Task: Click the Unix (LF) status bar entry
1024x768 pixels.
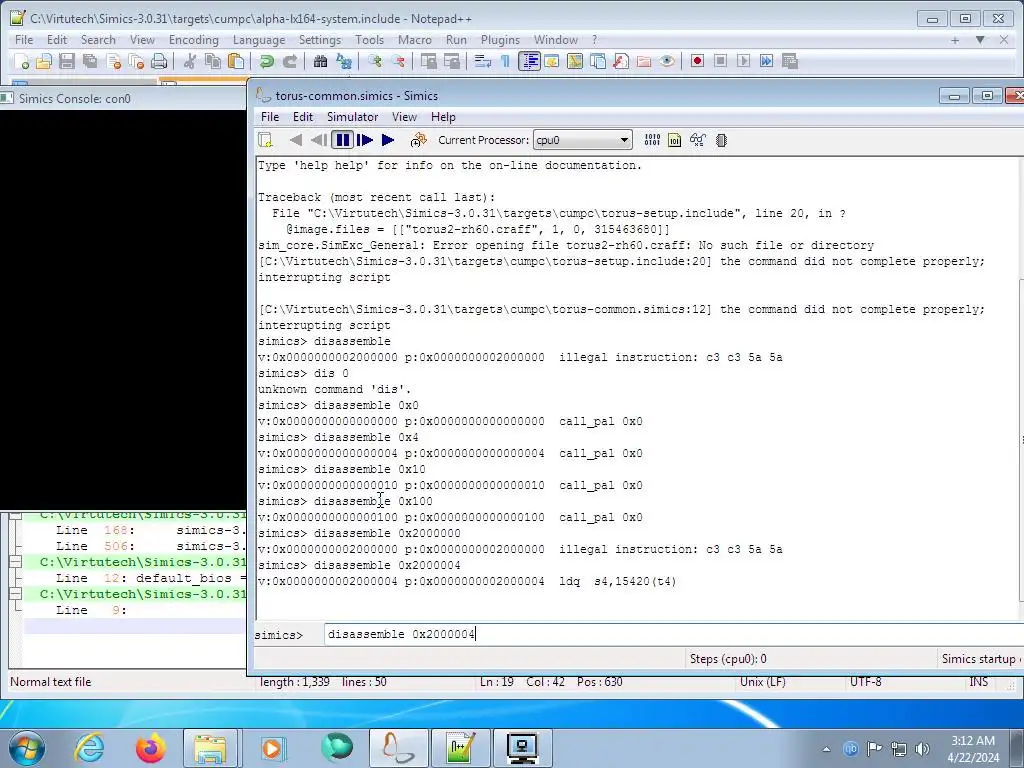Action: [762, 682]
